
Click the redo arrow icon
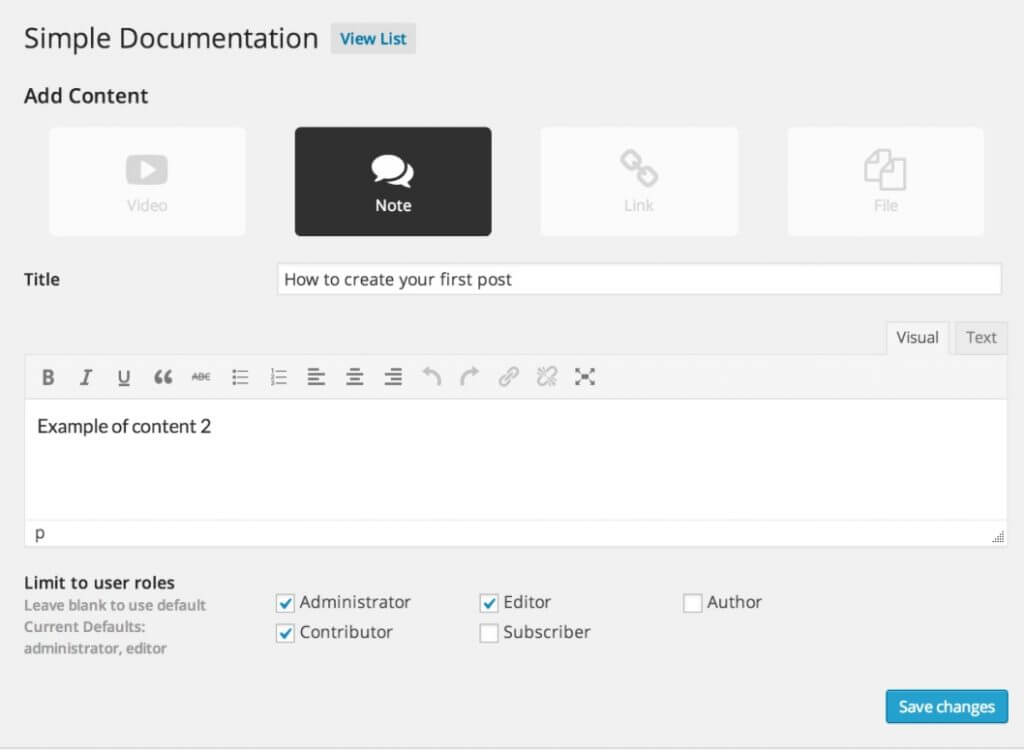coord(470,377)
